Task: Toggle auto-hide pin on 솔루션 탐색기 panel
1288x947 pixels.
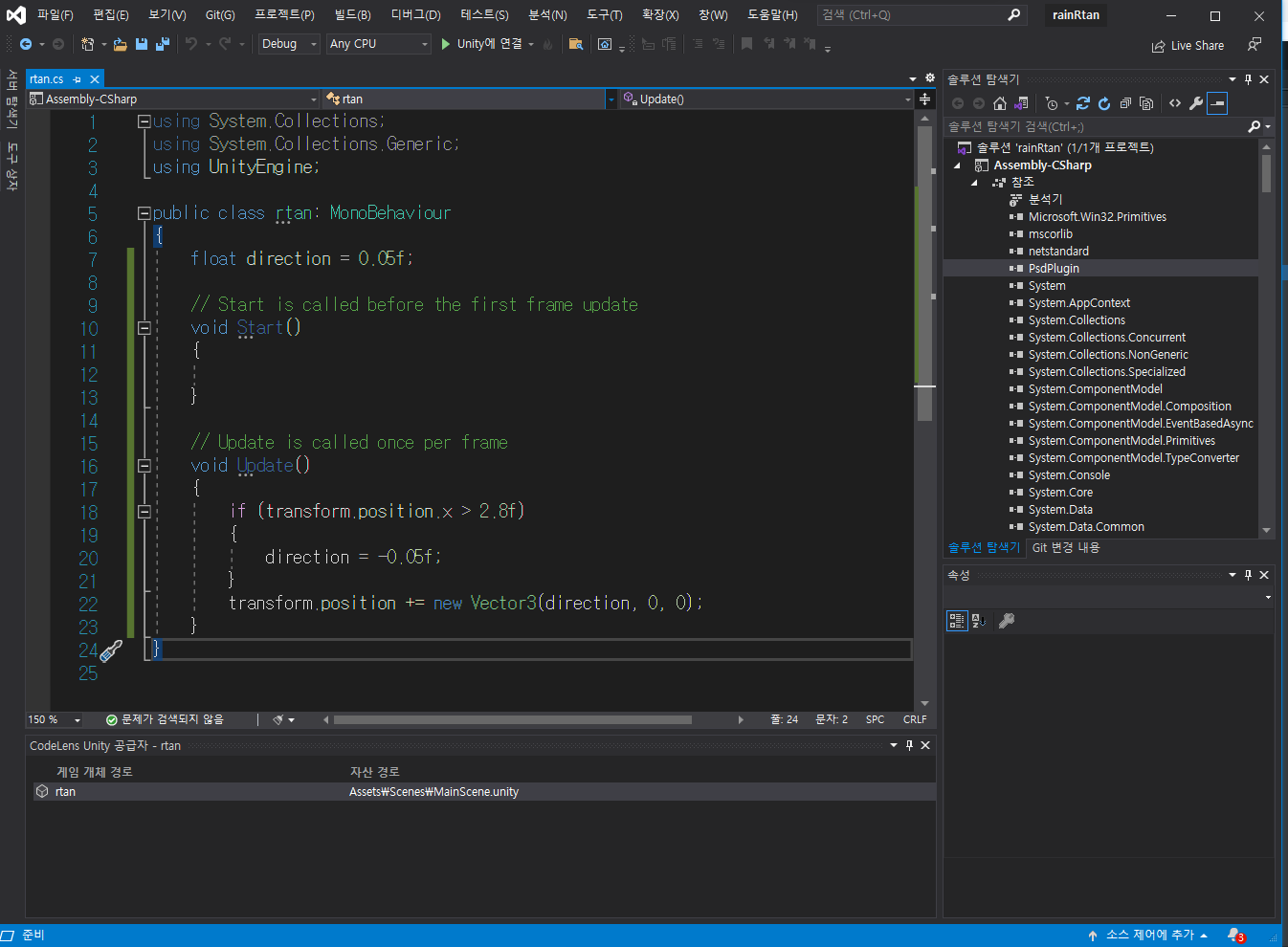Action: (x=1248, y=79)
